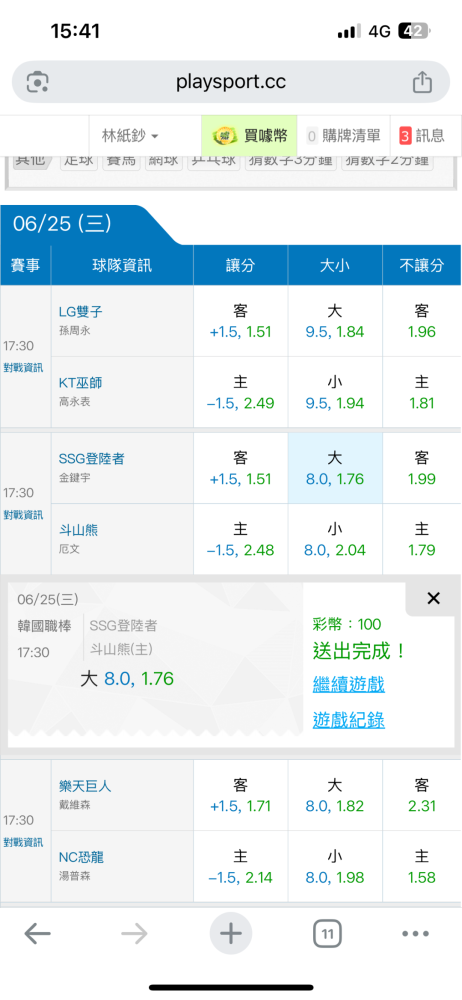
Task: Open KT巫師 team link
Action: pyautogui.click(x=80, y=383)
